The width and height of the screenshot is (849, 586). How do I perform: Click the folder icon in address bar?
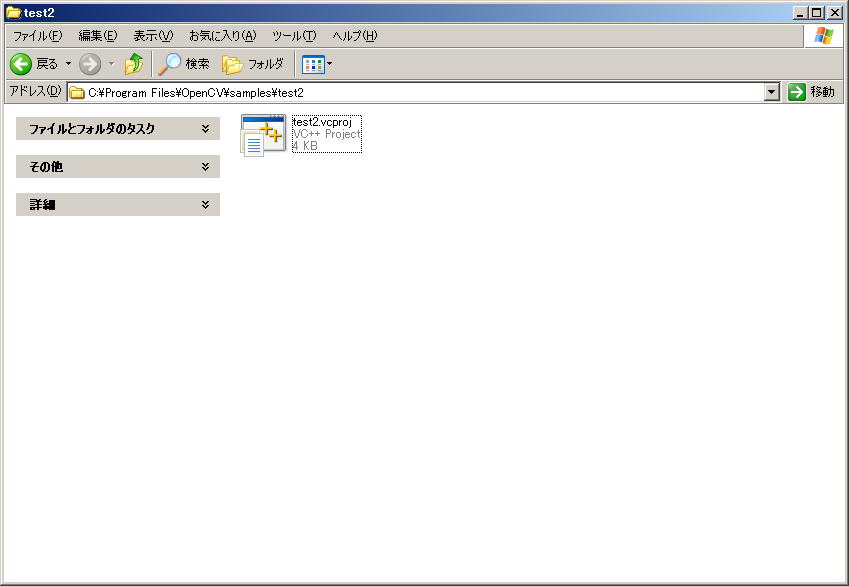click(77, 93)
